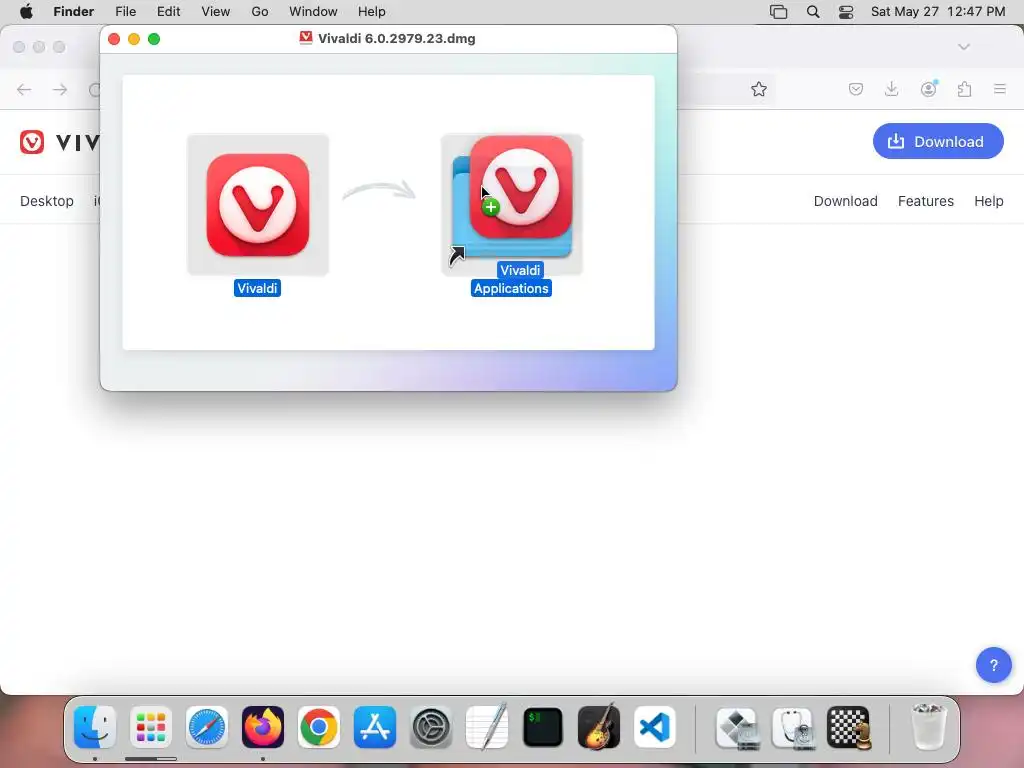
Task: Open Boot Camp Assistant from the Dock
Action: 738,727
